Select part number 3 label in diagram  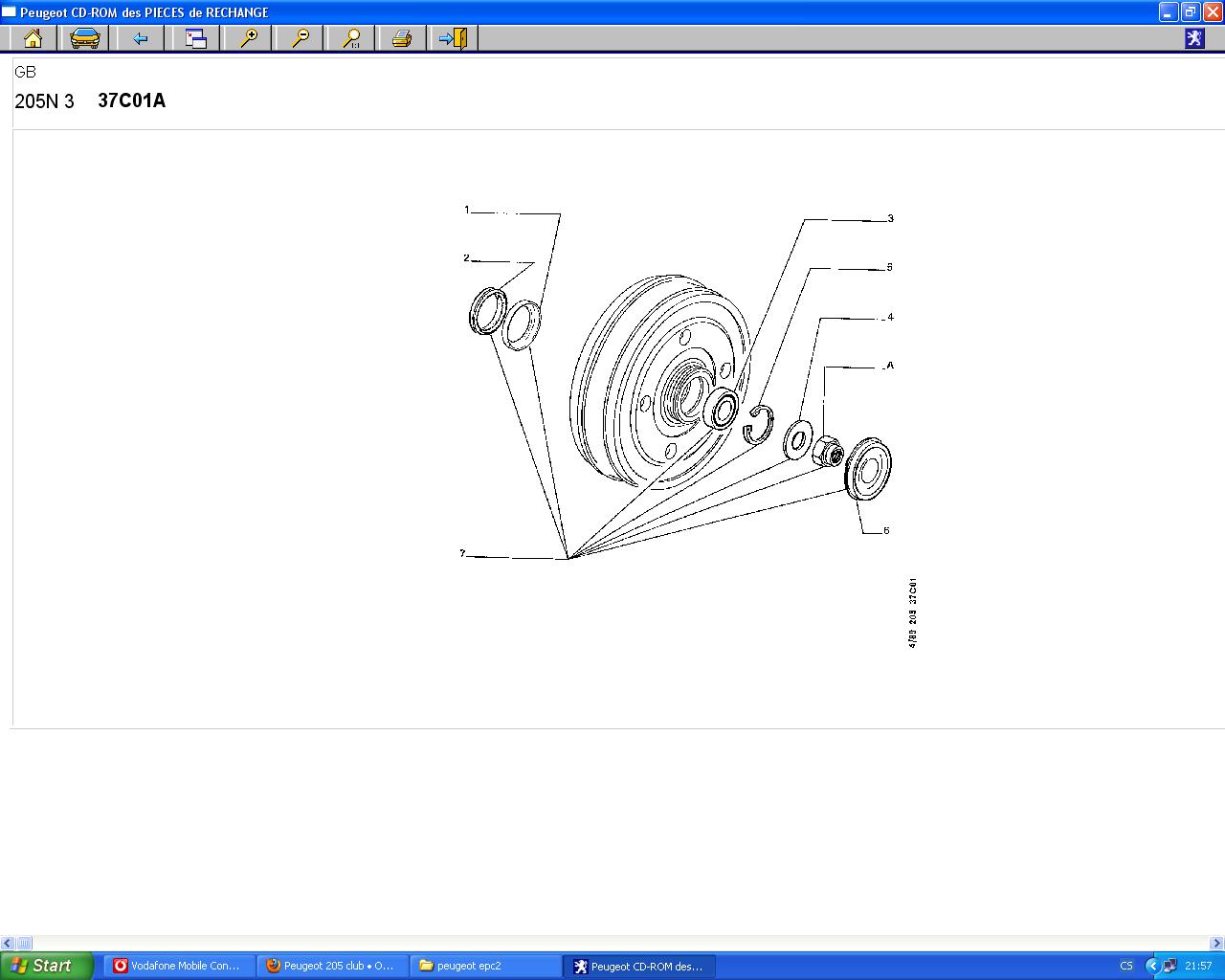[x=890, y=218]
